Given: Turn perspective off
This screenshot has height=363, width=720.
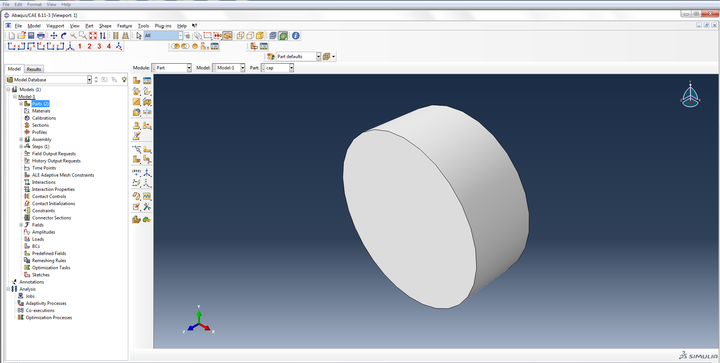Looking at the screenshot, I should pyautogui.click(x=115, y=35).
